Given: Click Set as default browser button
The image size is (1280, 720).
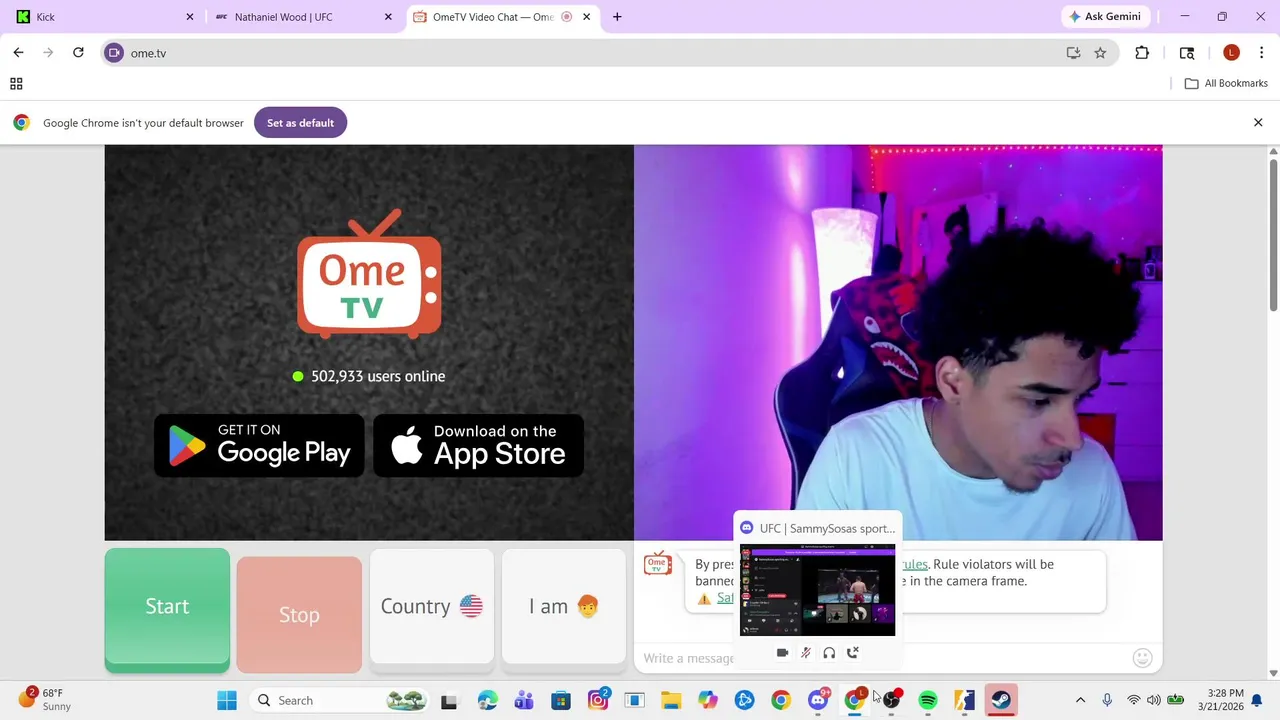Looking at the screenshot, I should (300, 123).
